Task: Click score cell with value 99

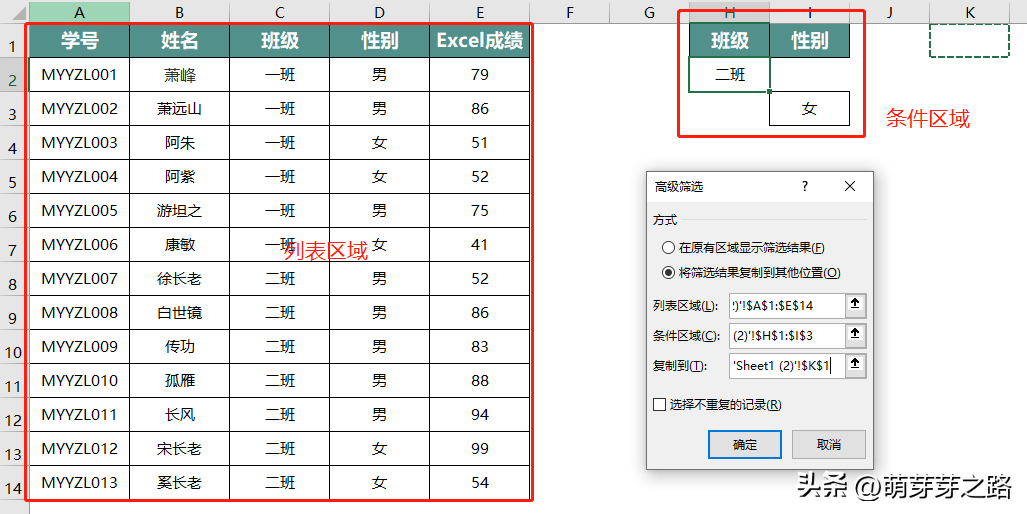Action: point(480,449)
